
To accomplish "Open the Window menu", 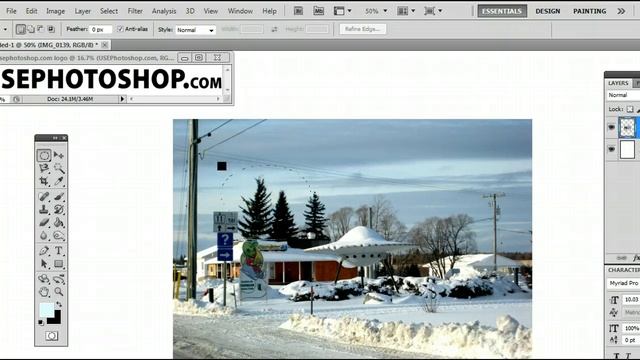I will tap(240, 11).
